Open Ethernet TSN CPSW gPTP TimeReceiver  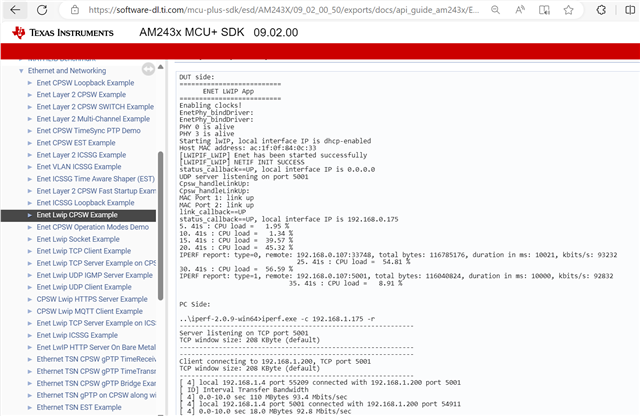point(96,359)
